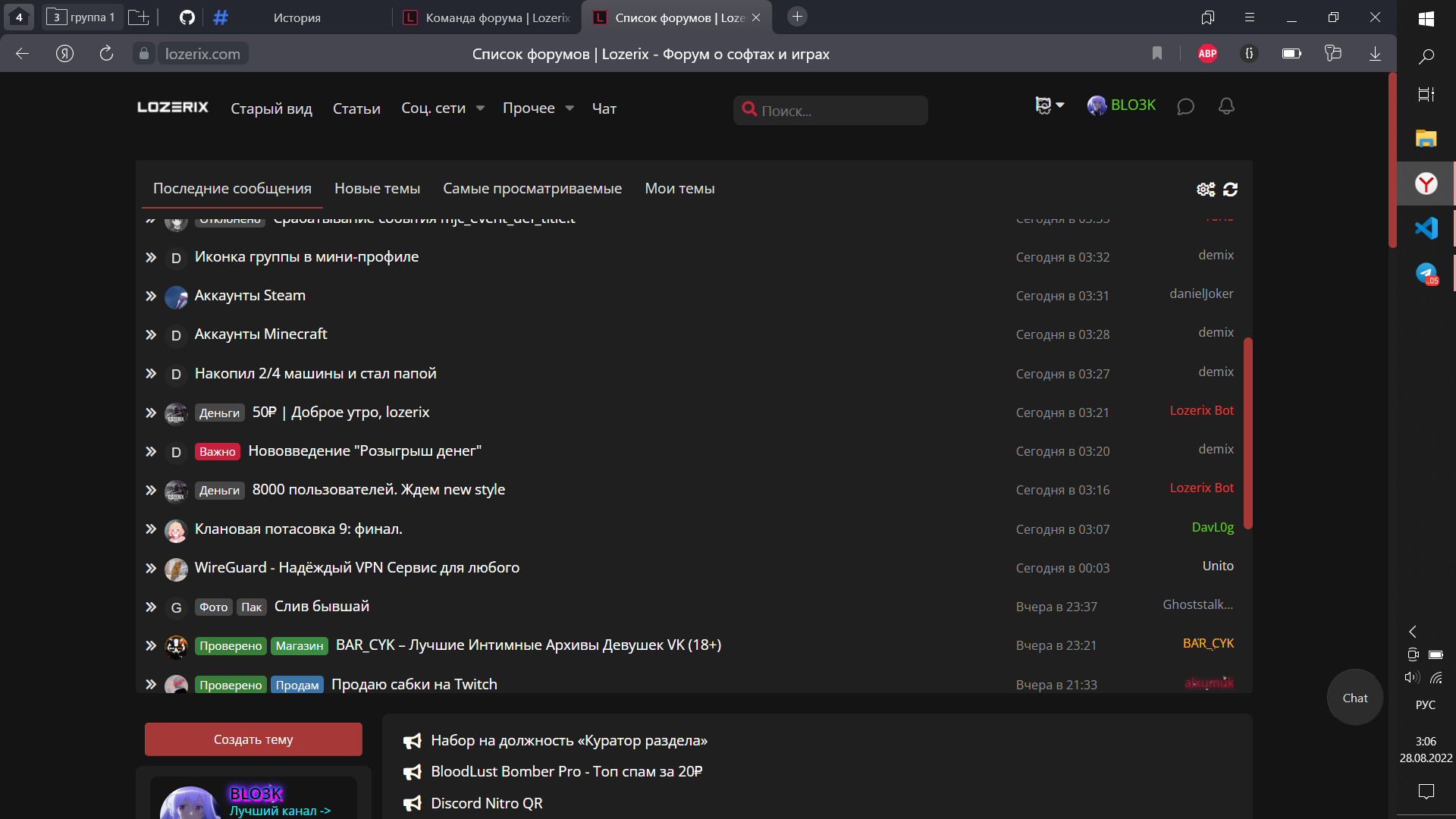Open Windows taskbar search
Viewport: 1456px width, 819px height.
coord(1426,56)
